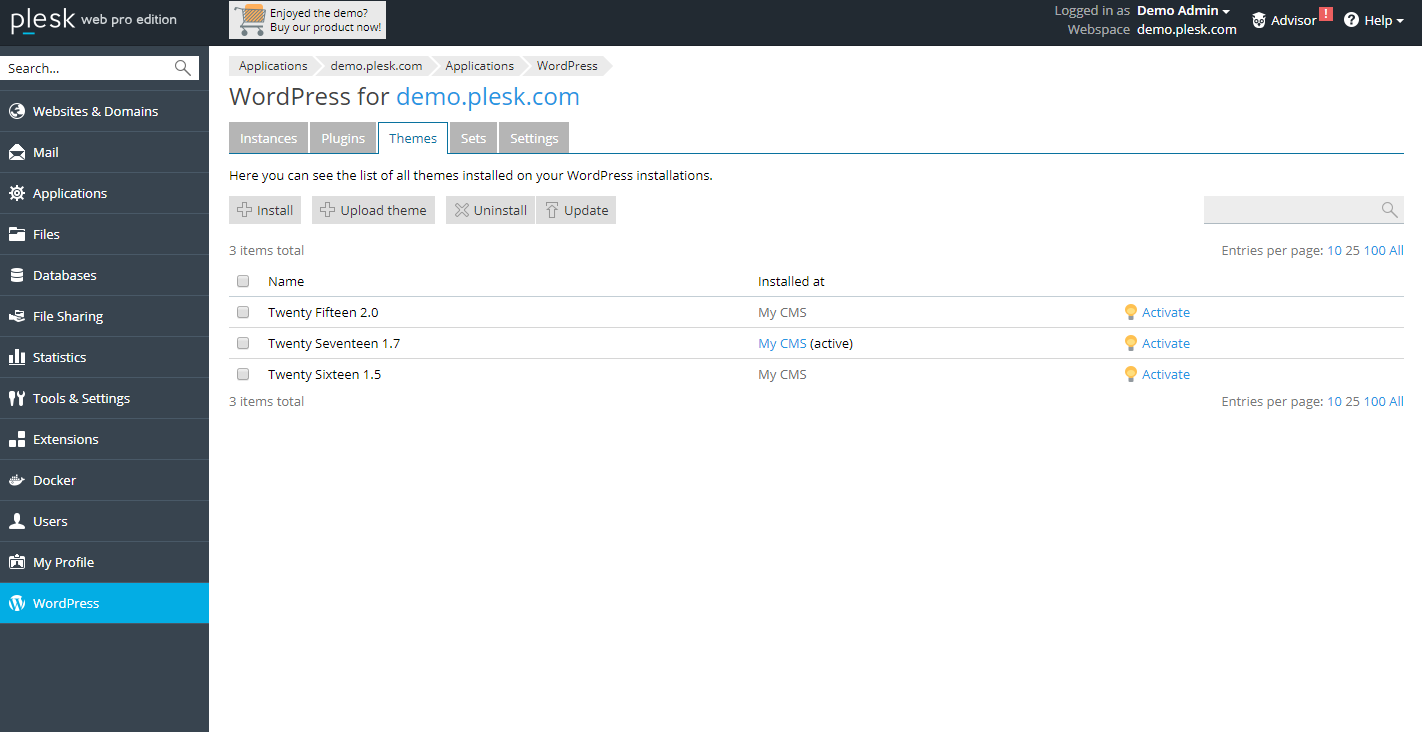Sort by the Installed at column header

tap(791, 281)
